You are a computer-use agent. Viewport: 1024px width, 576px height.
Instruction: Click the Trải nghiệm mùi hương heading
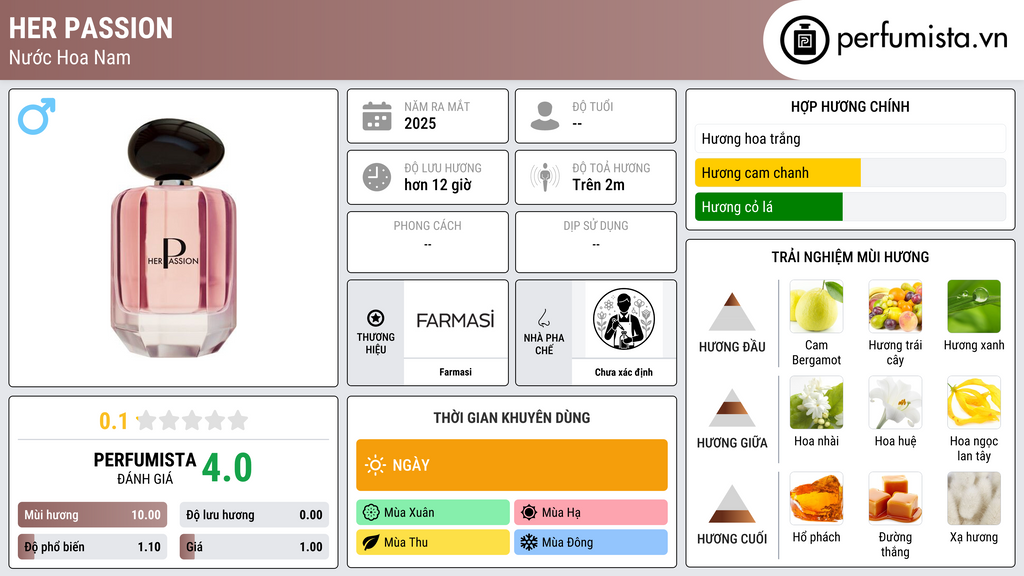point(850,257)
